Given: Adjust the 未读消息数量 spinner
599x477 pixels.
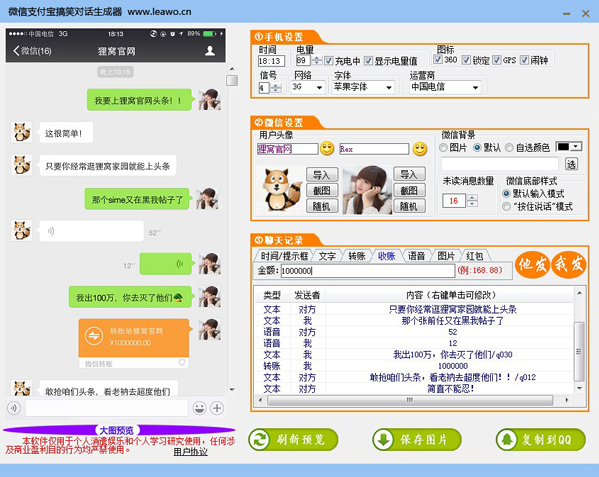Looking at the screenshot, I should [x=472, y=200].
